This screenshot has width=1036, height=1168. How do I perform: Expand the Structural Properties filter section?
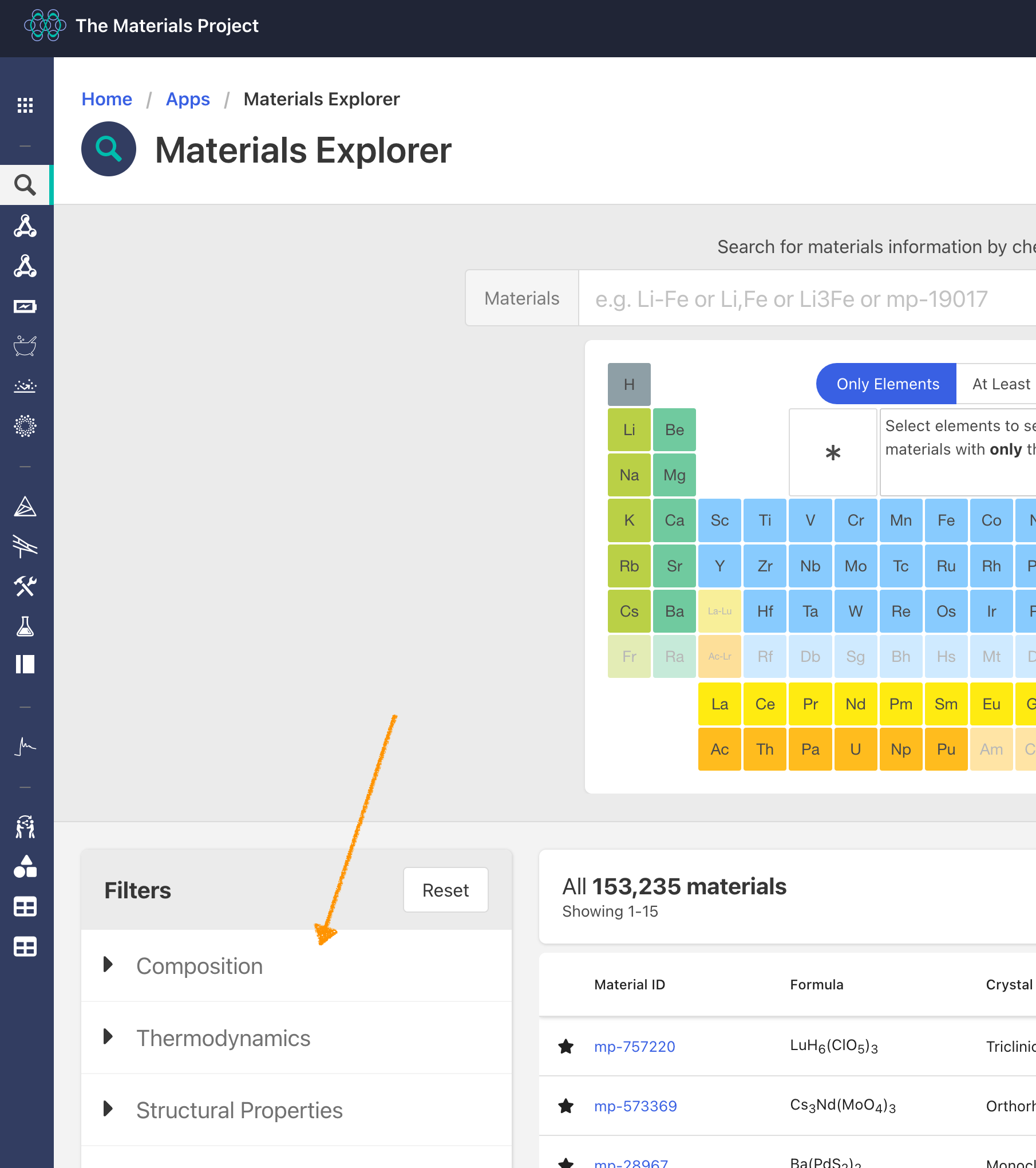239,1110
